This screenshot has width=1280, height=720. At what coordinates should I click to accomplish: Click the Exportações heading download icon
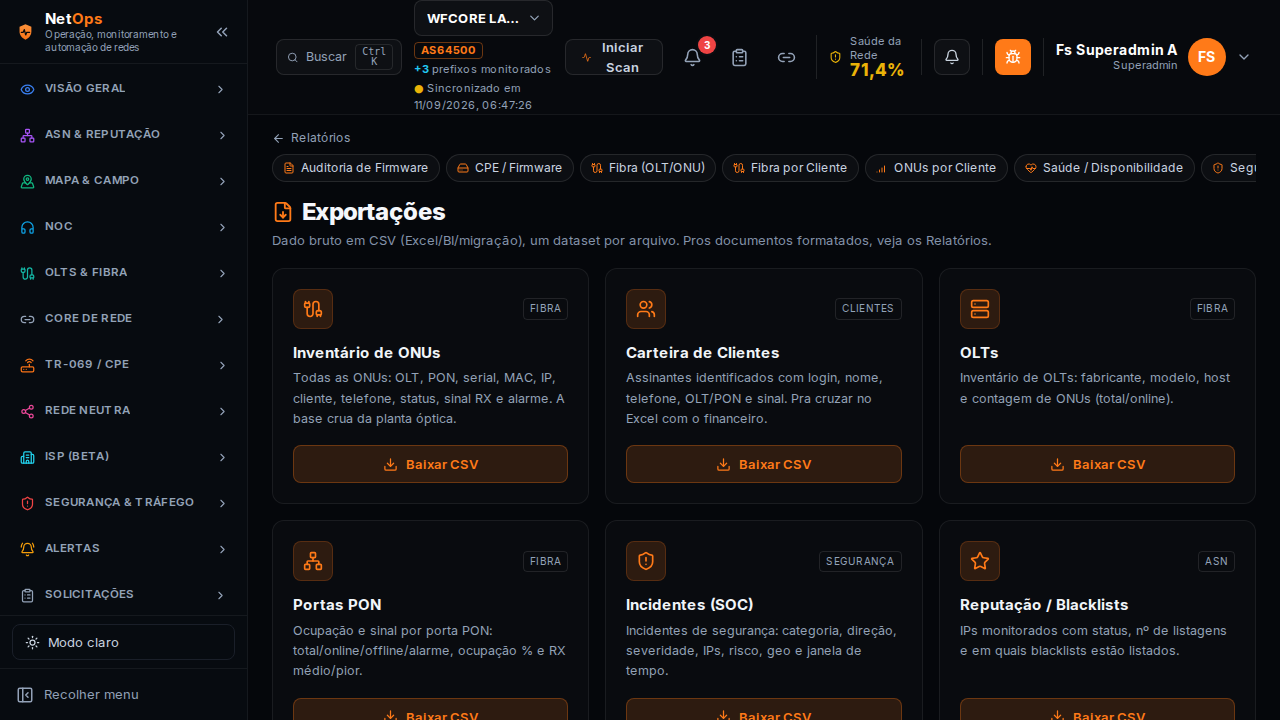pyautogui.click(x=283, y=212)
